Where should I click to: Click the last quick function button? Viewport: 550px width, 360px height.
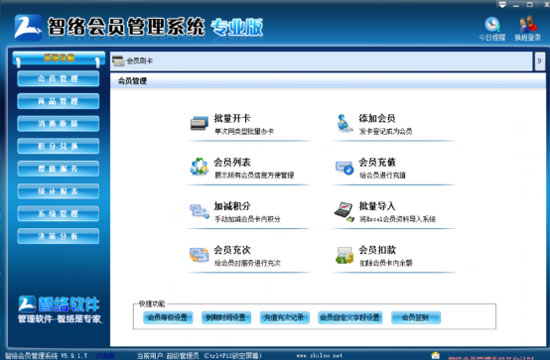point(416,318)
